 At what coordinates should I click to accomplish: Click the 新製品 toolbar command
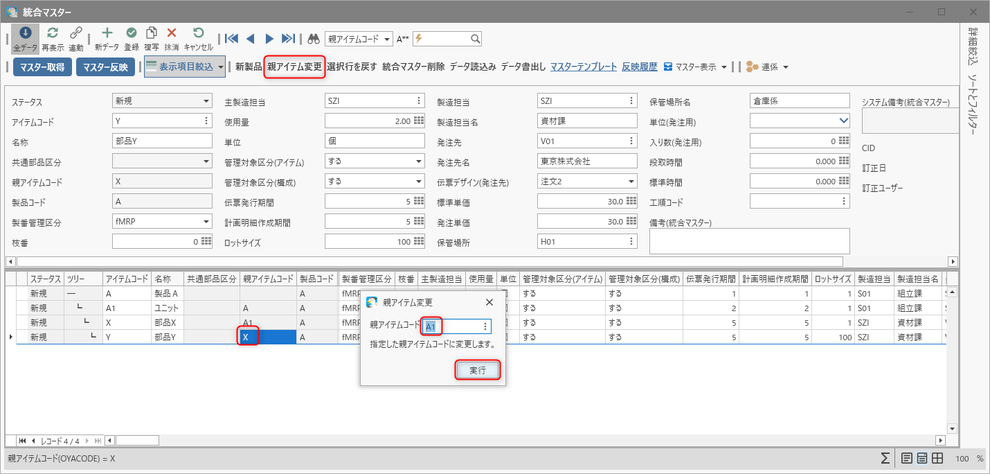click(x=248, y=66)
